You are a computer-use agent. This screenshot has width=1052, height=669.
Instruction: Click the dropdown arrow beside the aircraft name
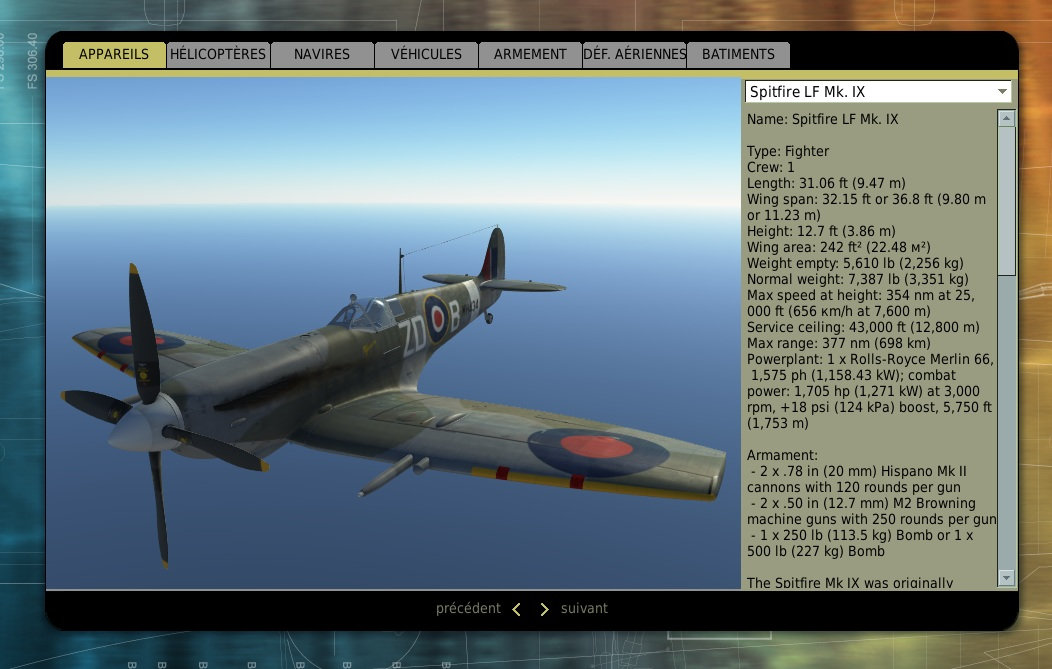click(x=1002, y=92)
